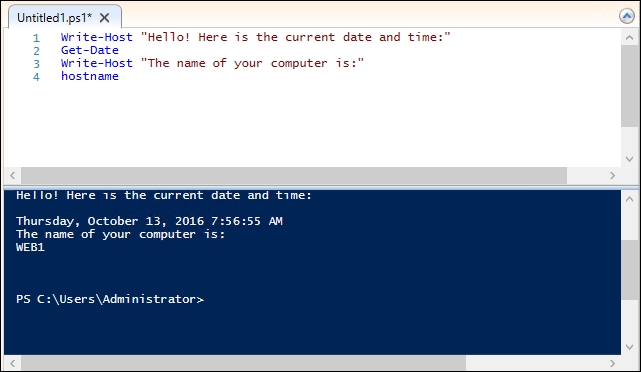Screen dimensions: 641x372
Task: Click the console pane scroll up arrow
Action: tap(629, 199)
